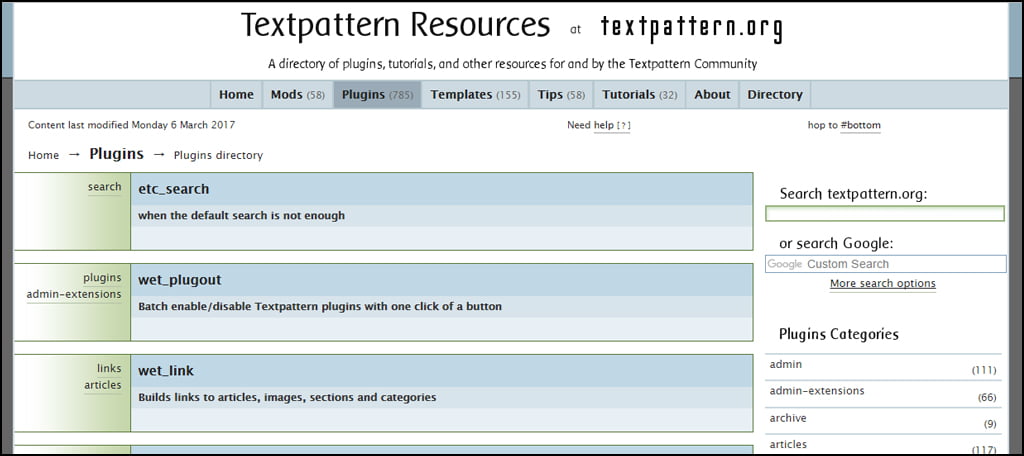The width and height of the screenshot is (1024, 456).
Task: Open the Directory tab
Action: pyautogui.click(x=775, y=95)
